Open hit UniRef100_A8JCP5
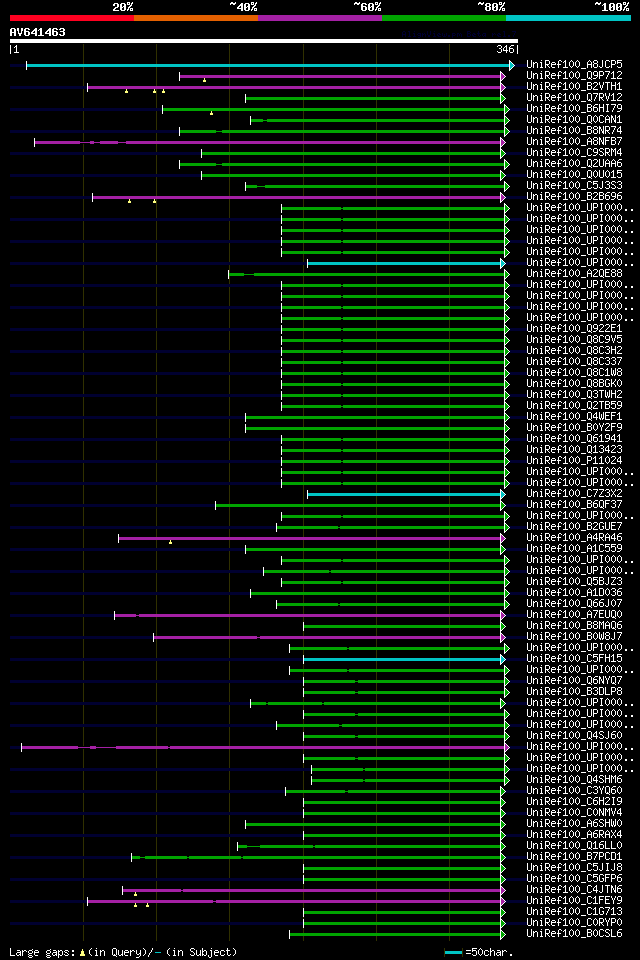 (x=574, y=64)
